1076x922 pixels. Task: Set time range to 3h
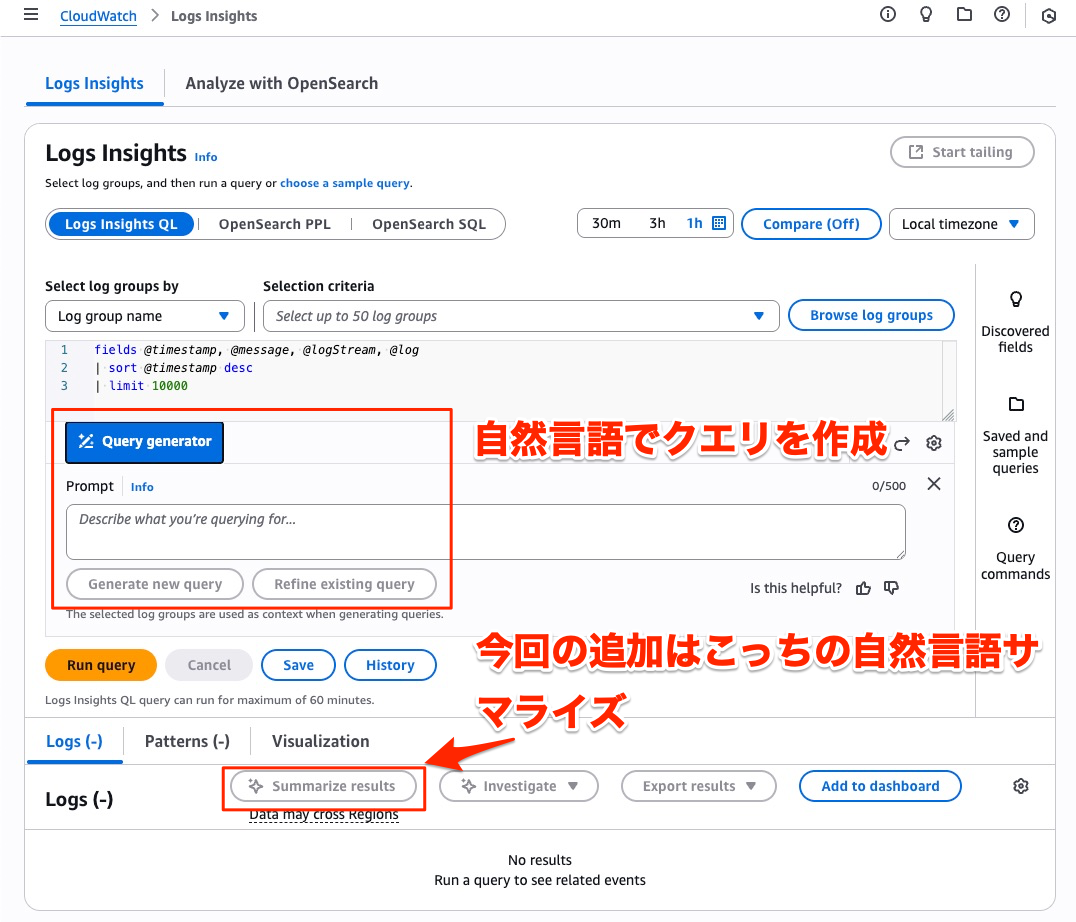(x=657, y=224)
